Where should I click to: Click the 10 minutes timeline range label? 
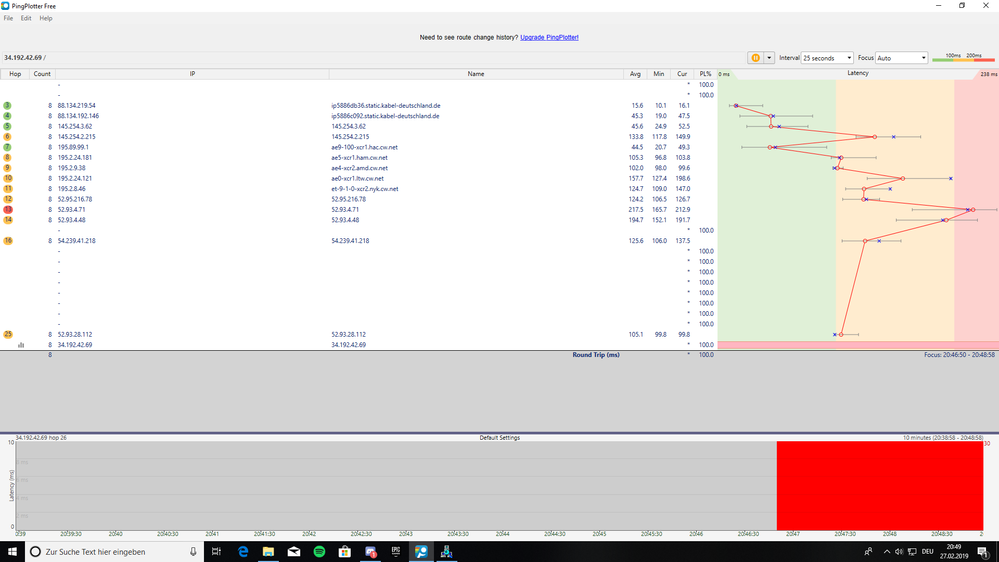coord(943,438)
